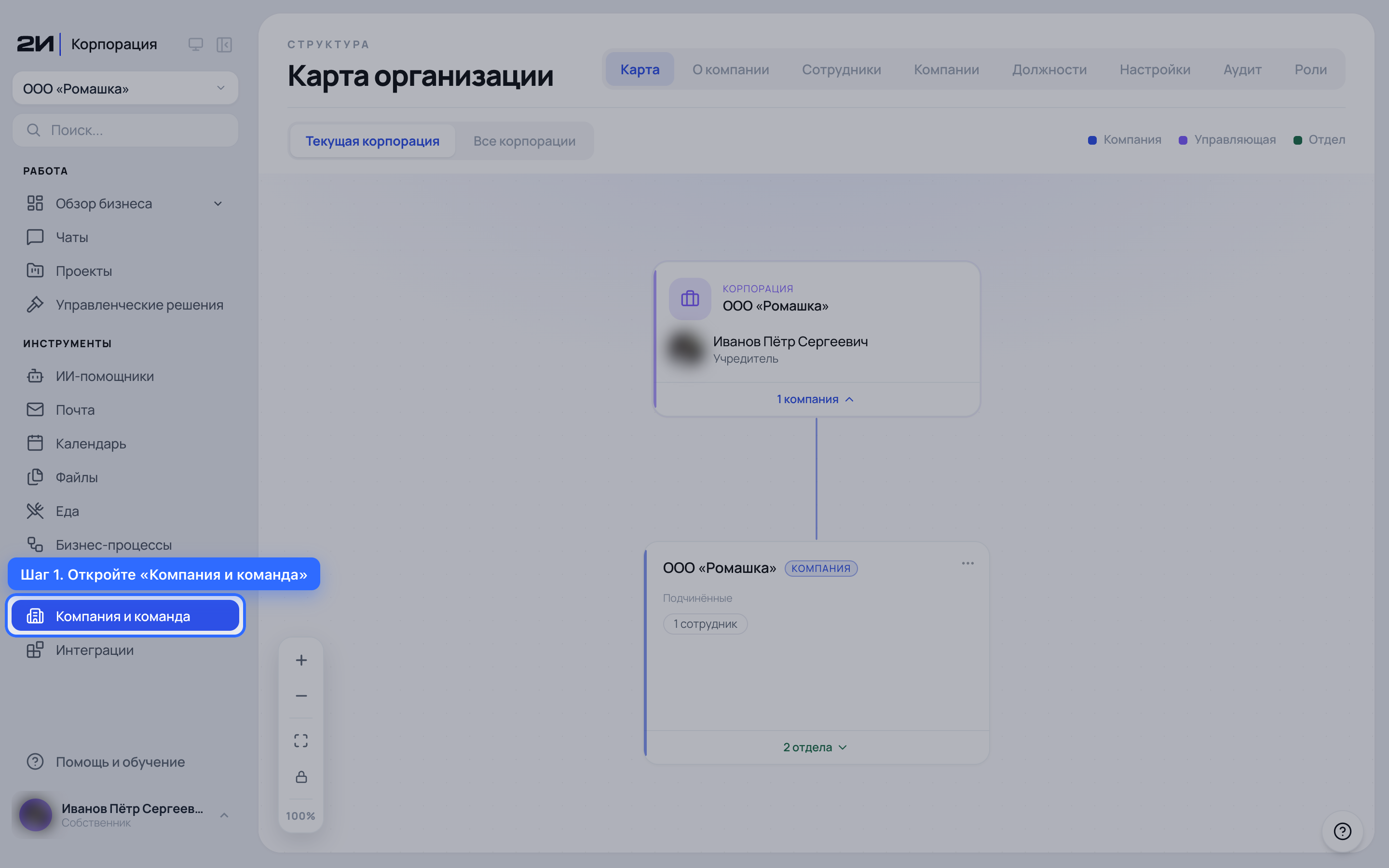The width and height of the screenshot is (1389, 868).
Task: Switch to the О компании tab
Action: 730,69
